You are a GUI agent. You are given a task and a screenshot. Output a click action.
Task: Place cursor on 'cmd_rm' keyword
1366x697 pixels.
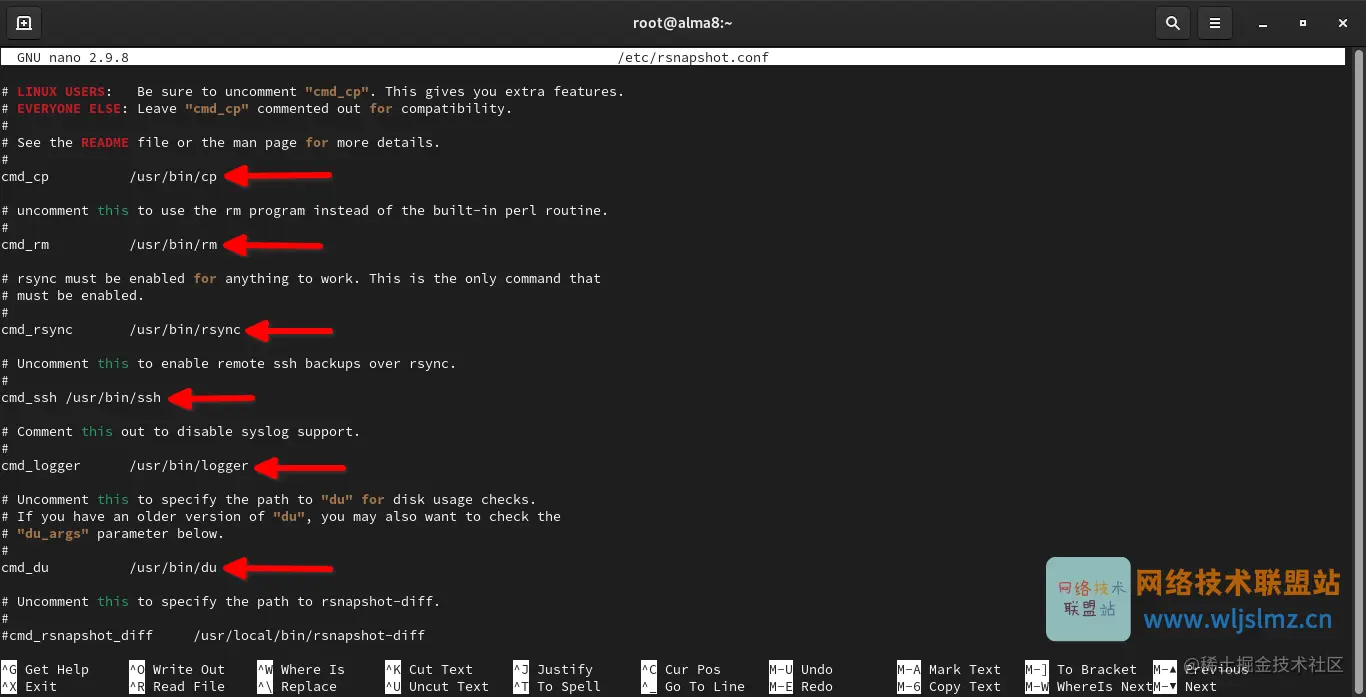25,244
